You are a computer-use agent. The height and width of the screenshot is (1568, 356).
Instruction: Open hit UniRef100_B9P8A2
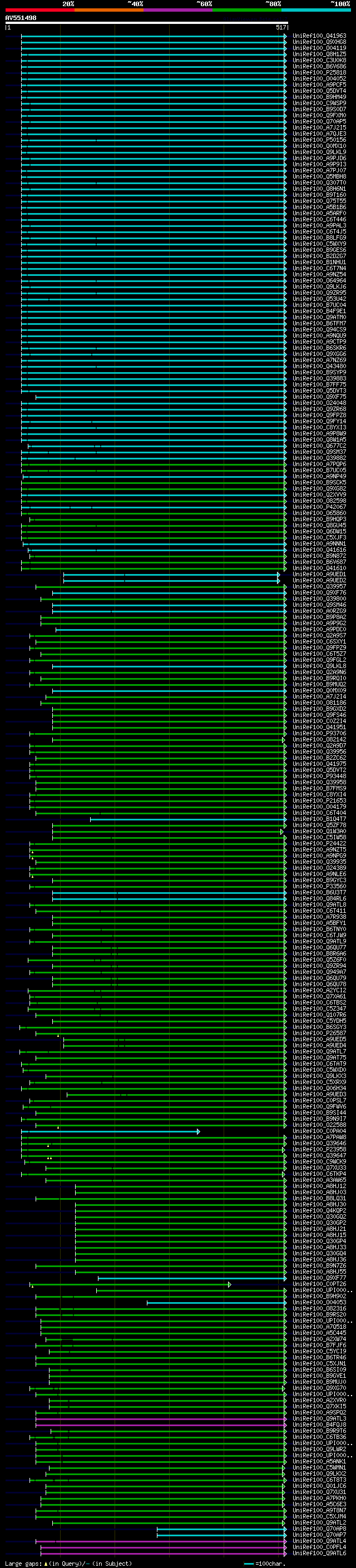(319, 617)
